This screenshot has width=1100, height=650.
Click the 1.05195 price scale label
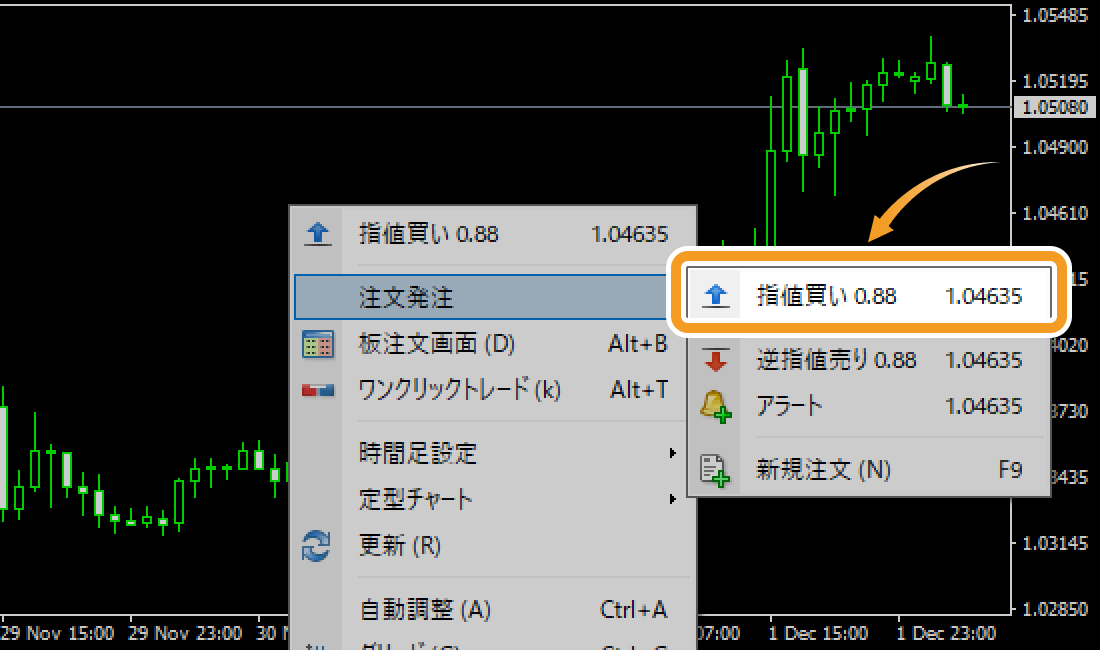click(1055, 81)
